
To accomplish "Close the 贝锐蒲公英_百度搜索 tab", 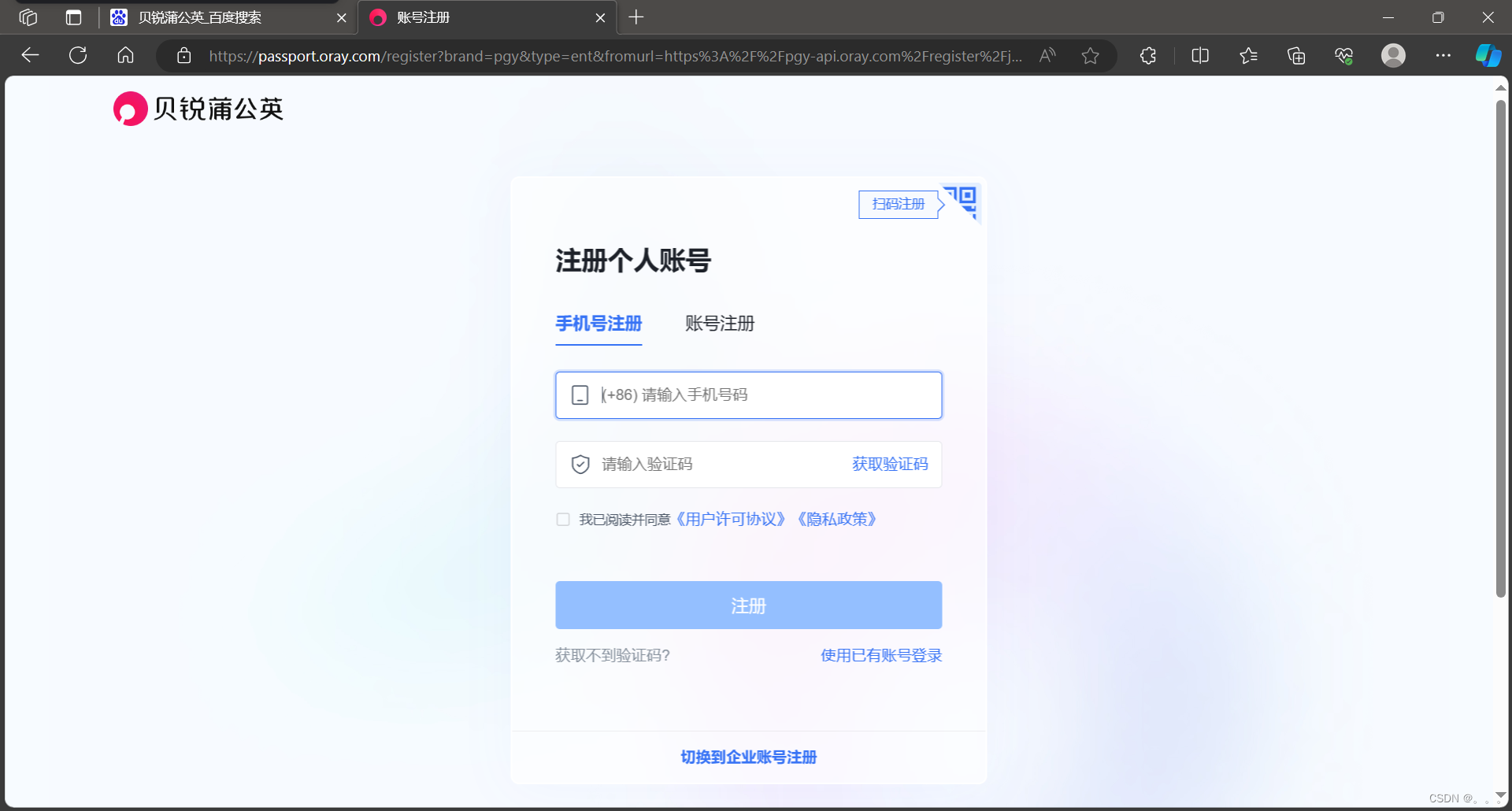I will 342,17.
